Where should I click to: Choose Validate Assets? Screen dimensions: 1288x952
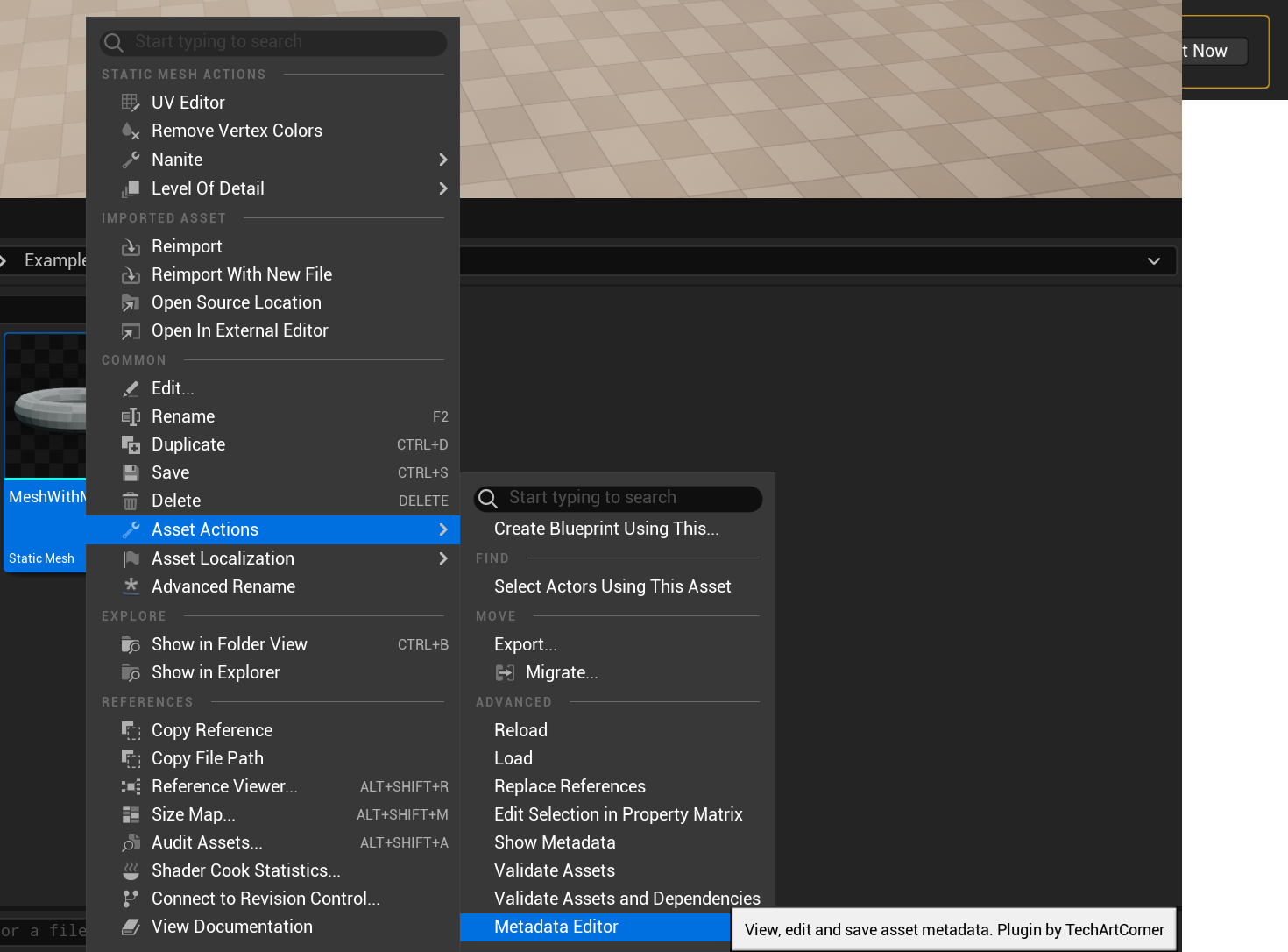[x=617, y=870]
